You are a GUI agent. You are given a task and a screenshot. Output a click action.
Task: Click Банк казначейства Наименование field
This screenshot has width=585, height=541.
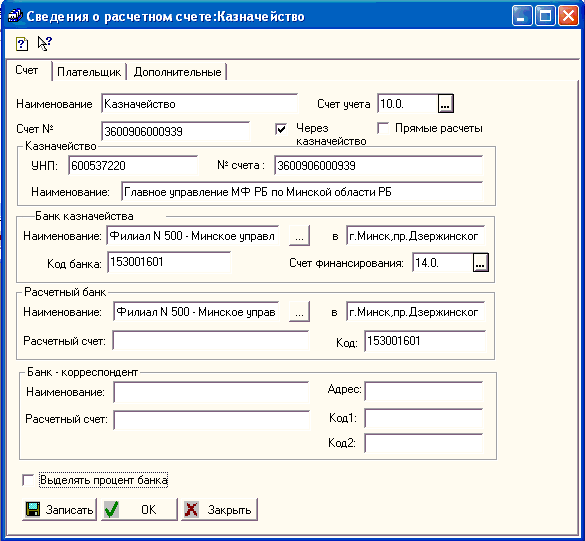[193, 236]
